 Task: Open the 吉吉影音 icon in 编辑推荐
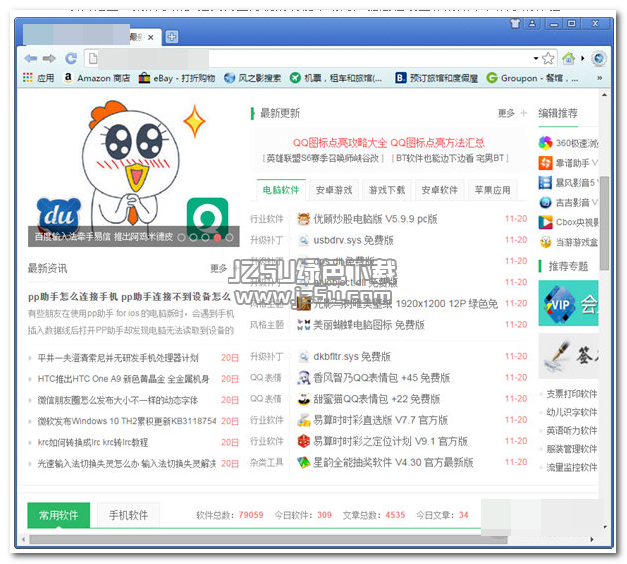(545, 202)
